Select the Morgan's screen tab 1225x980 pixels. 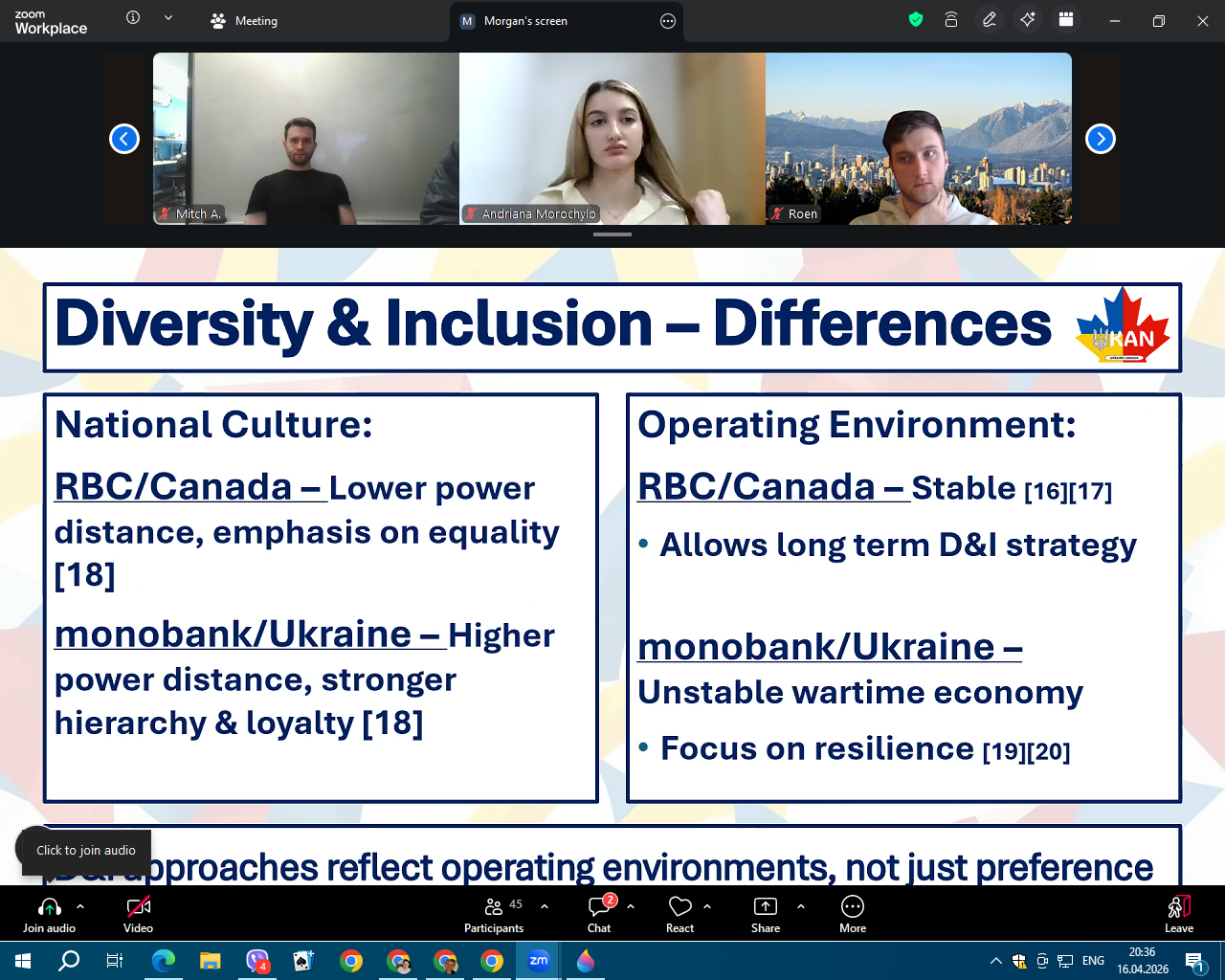pyautogui.click(x=524, y=21)
